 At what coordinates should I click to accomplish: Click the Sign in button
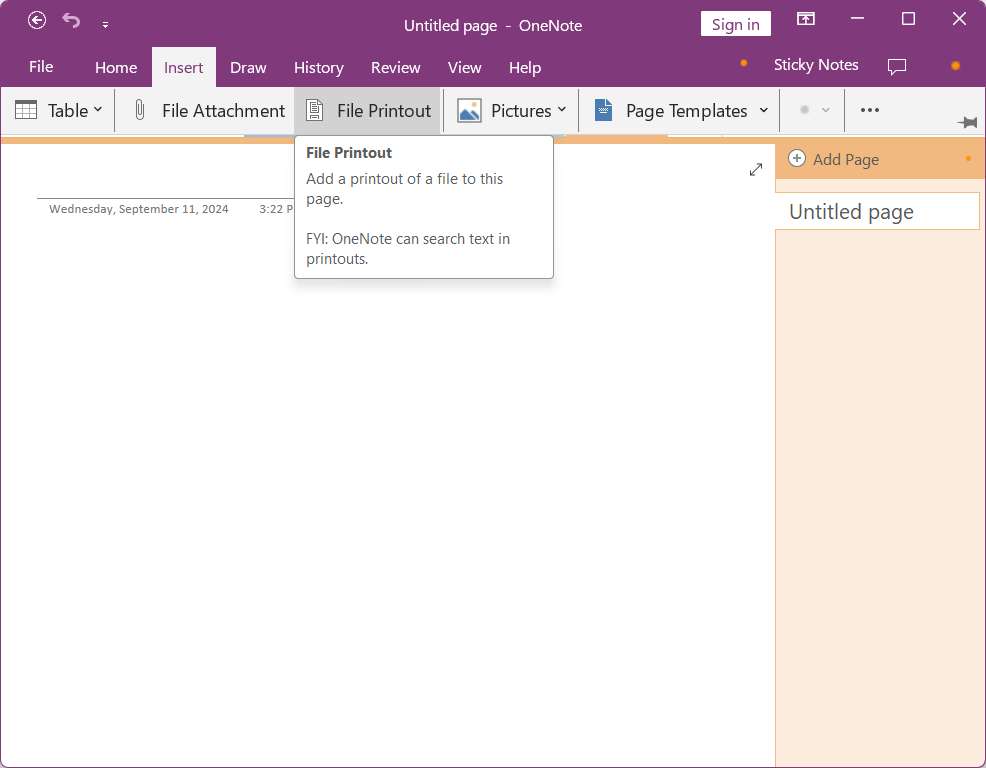tap(735, 25)
